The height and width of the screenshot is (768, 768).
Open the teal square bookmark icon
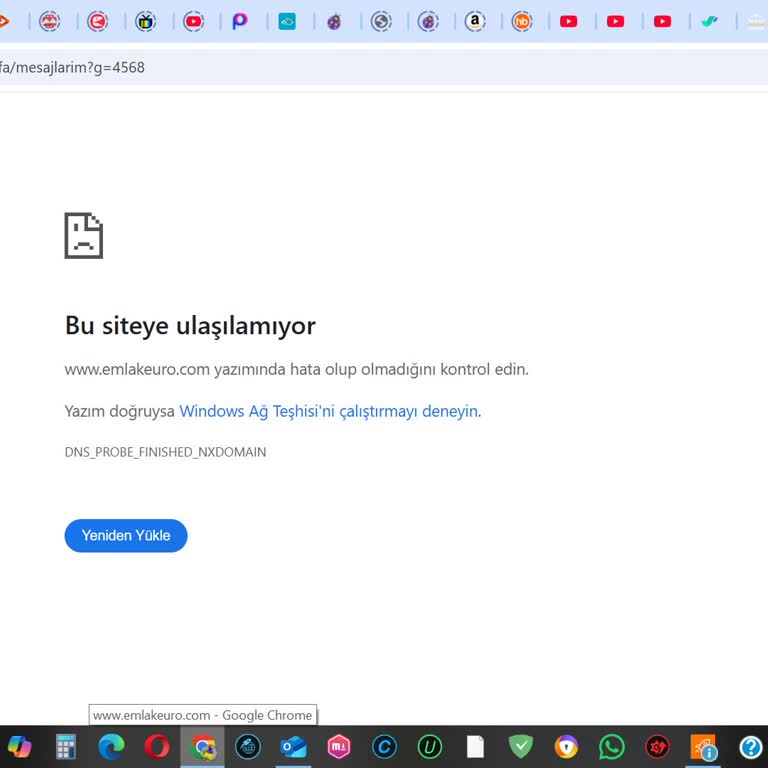click(x=287, y=22)
